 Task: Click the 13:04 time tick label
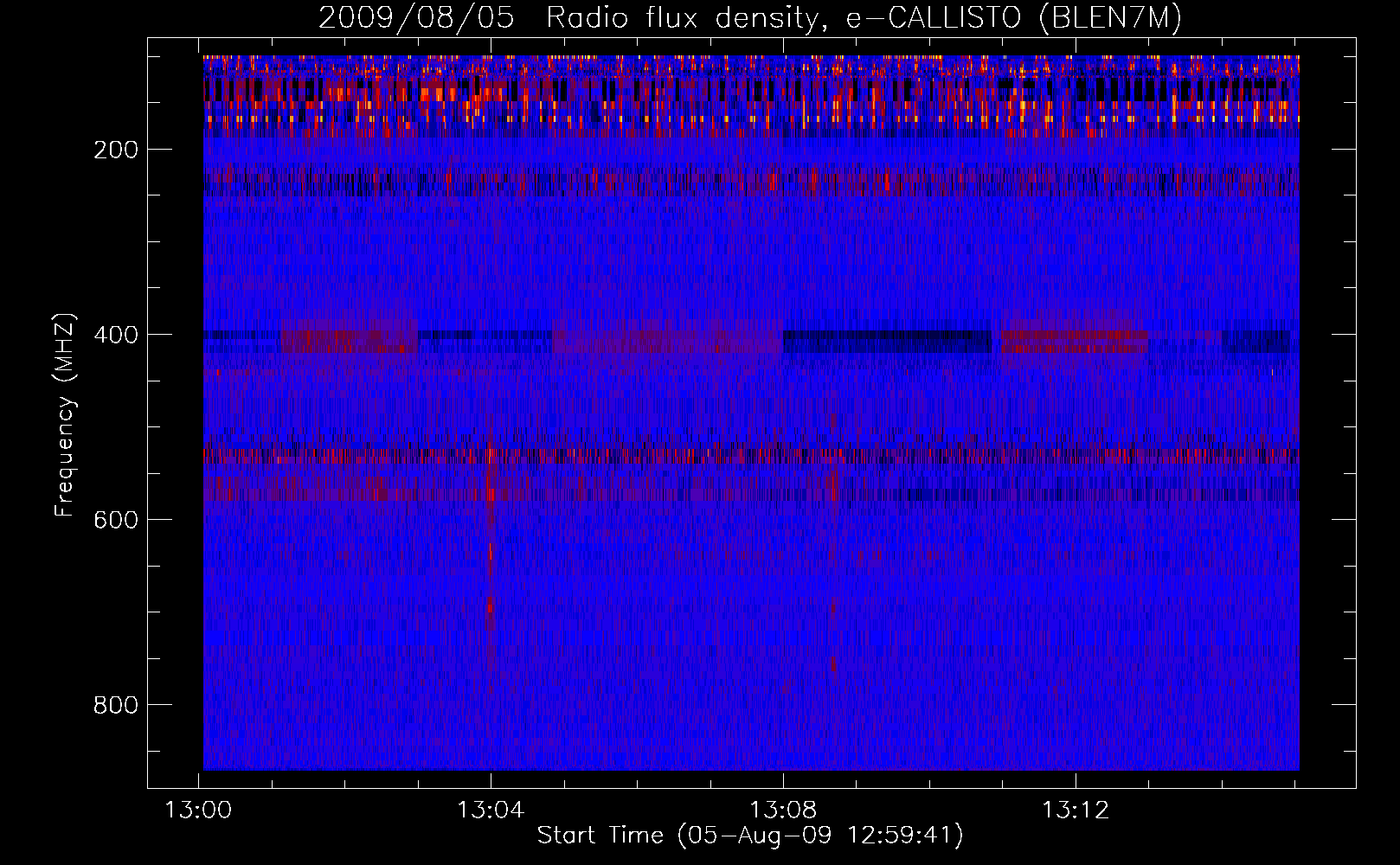[x=491, y=811]
